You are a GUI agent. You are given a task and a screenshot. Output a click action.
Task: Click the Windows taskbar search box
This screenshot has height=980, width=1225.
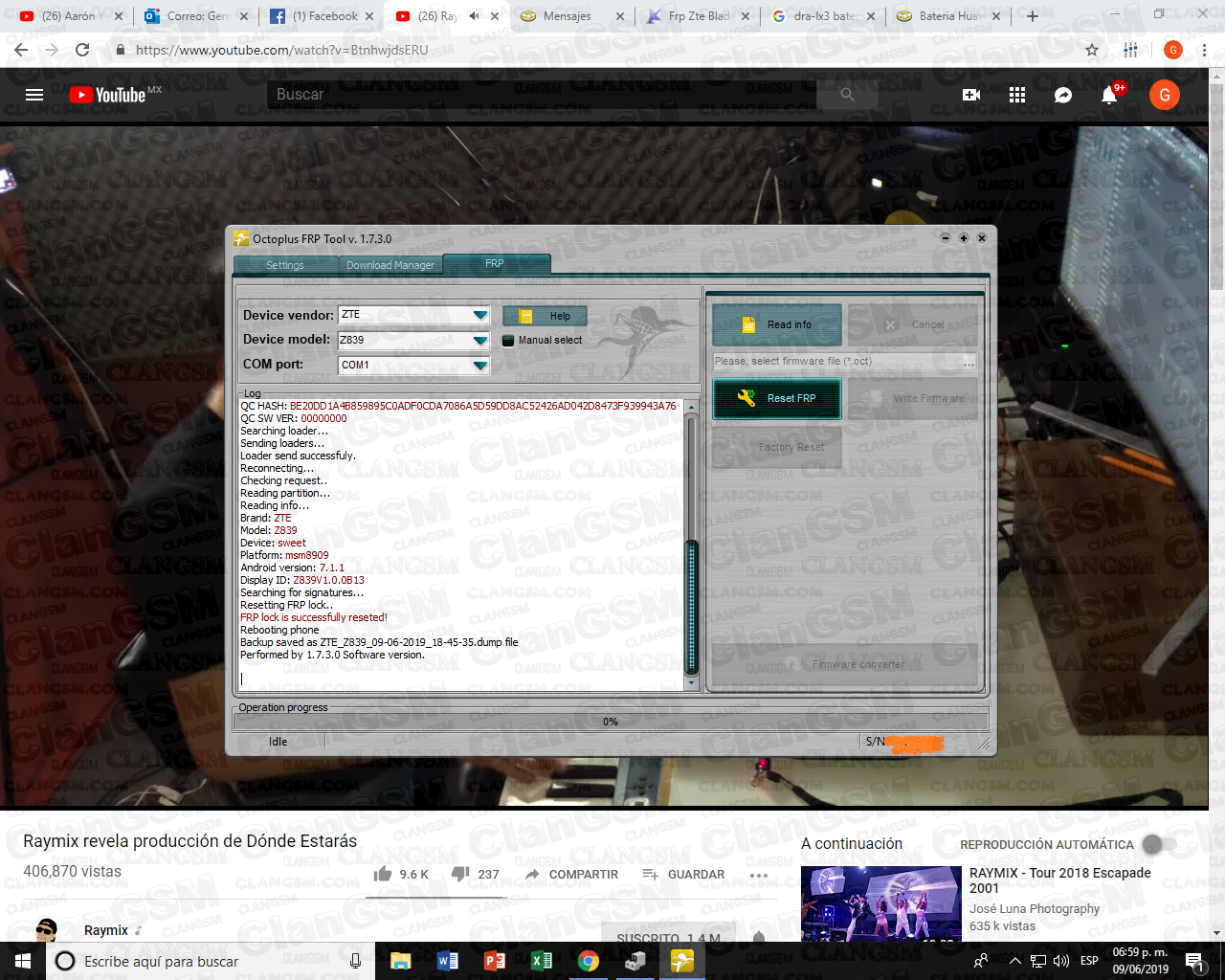click(x=209, y=961)
